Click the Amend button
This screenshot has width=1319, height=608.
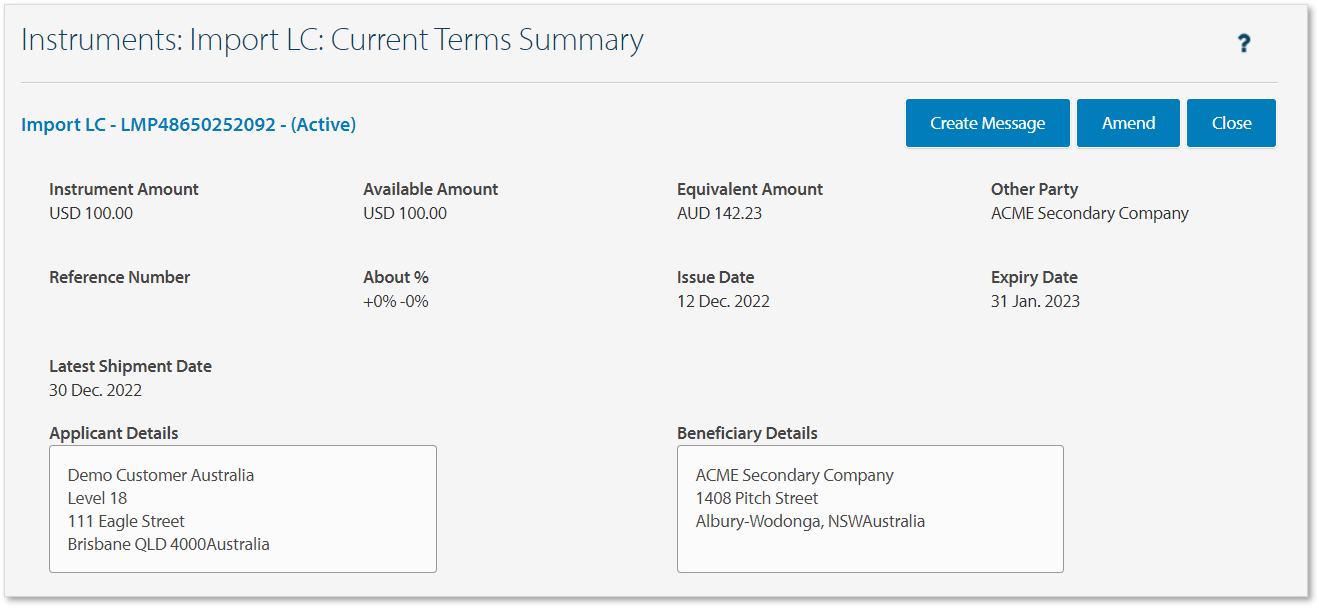click(x=1128, y=123)
